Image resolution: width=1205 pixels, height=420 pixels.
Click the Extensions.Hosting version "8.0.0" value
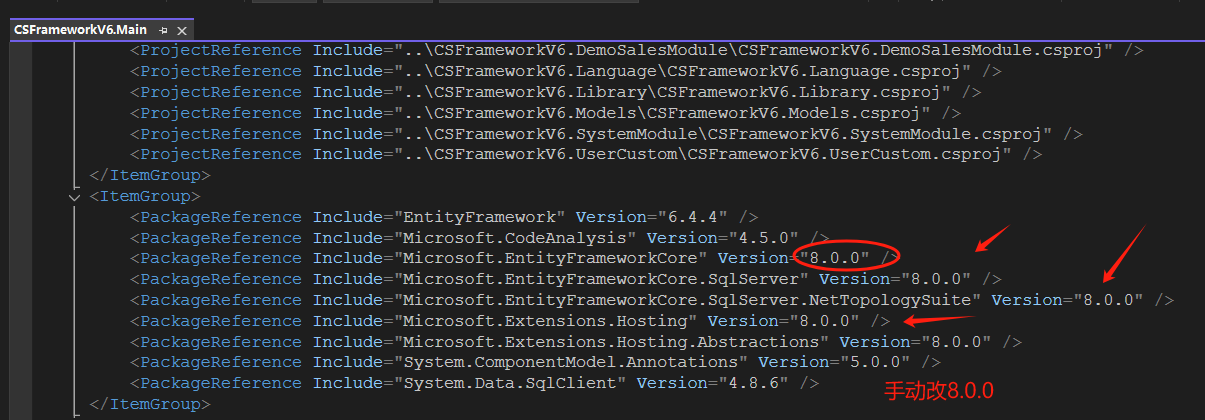point(826,321)
